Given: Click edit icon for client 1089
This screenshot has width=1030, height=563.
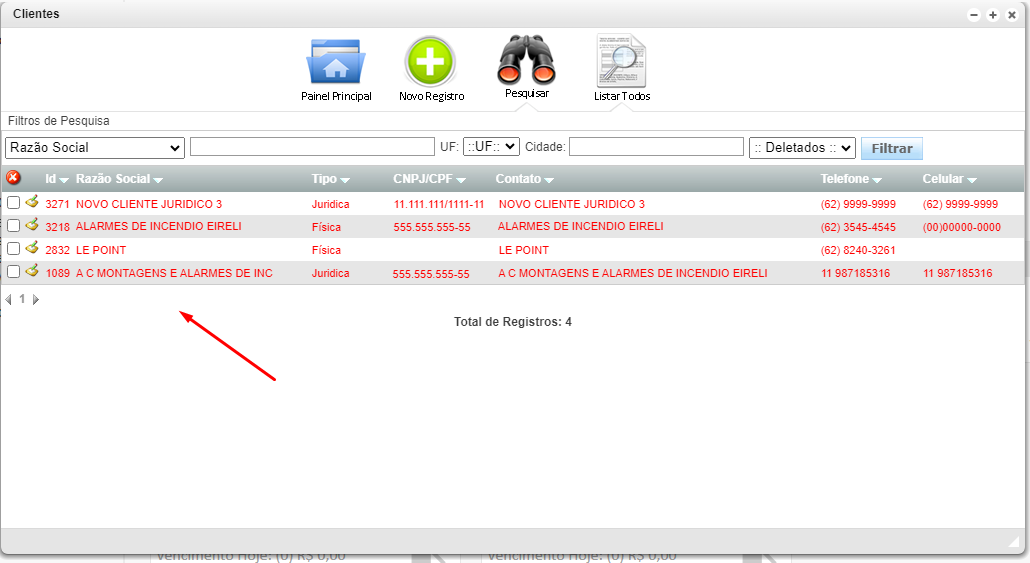Looking at the screenshot, I should coord(32,271).
